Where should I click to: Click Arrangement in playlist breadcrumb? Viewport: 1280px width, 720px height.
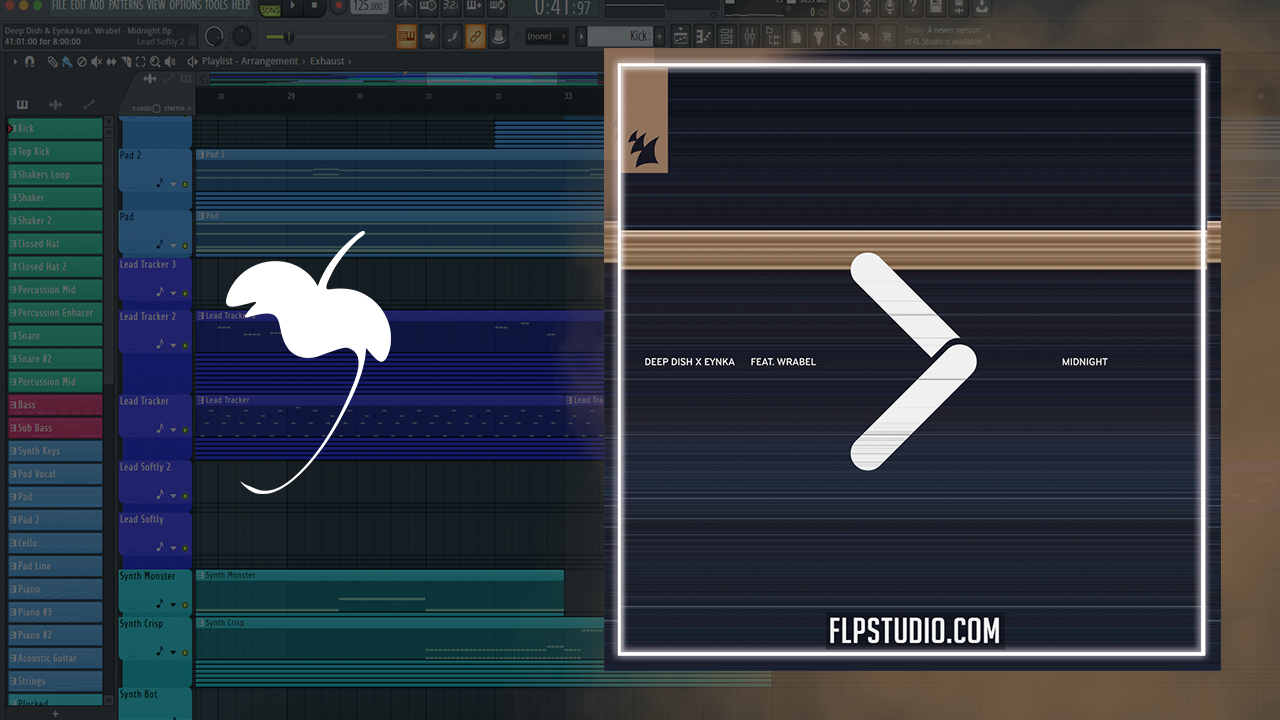point(270,61)
